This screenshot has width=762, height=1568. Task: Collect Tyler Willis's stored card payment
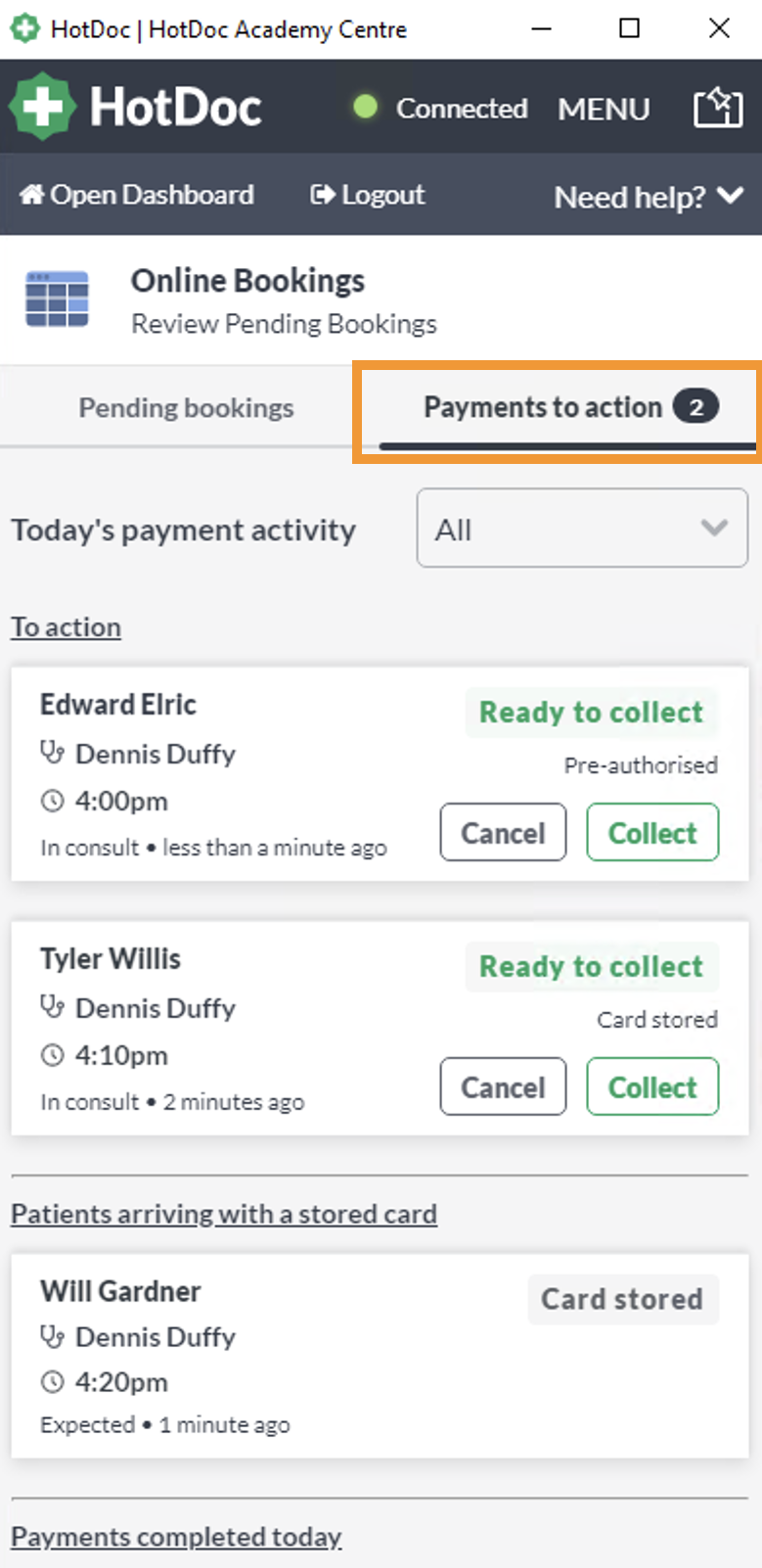pyautogui.click(x=652, y=1087)
